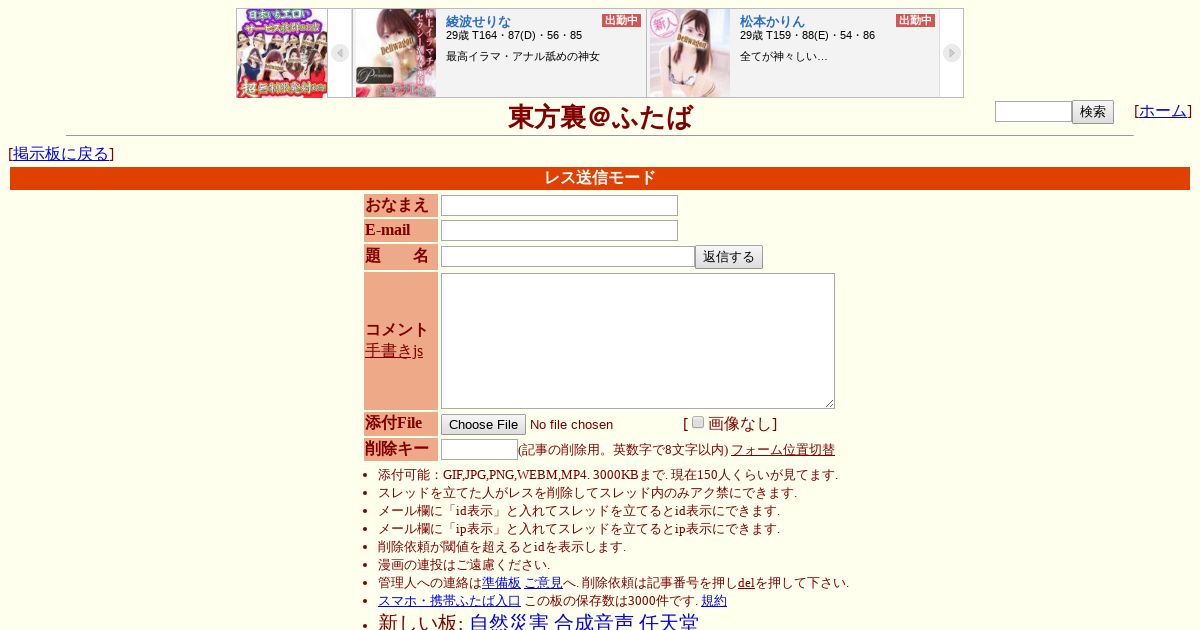Viewport: 1200px width, 630px height.
Task: Click the next arrow in the ad carousel
Action: [x=951, y=53]
